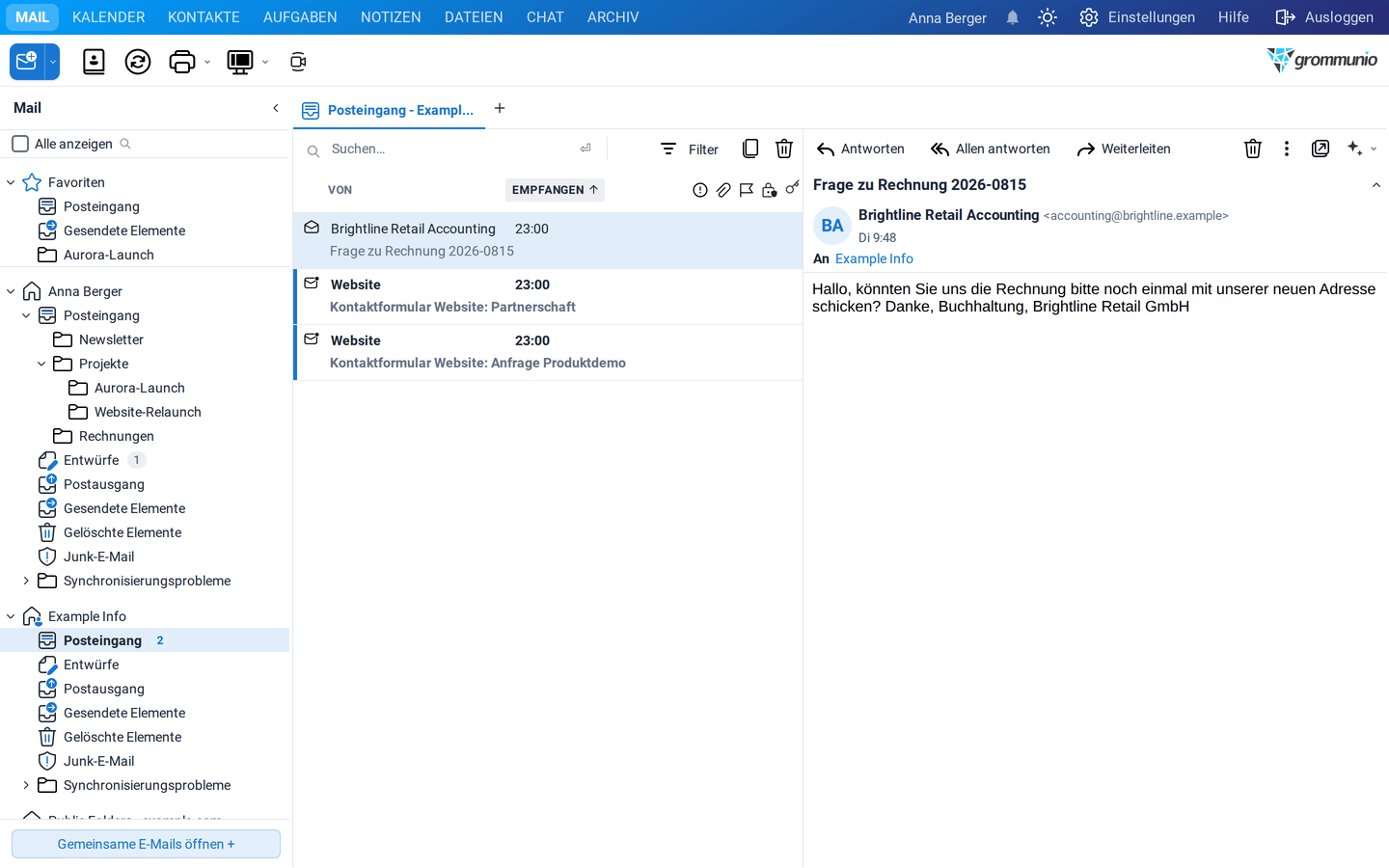The height and width of the screenshot is (868, 1389).
Task: Open the three-dot more options menu
Action: click(1286, 149)
